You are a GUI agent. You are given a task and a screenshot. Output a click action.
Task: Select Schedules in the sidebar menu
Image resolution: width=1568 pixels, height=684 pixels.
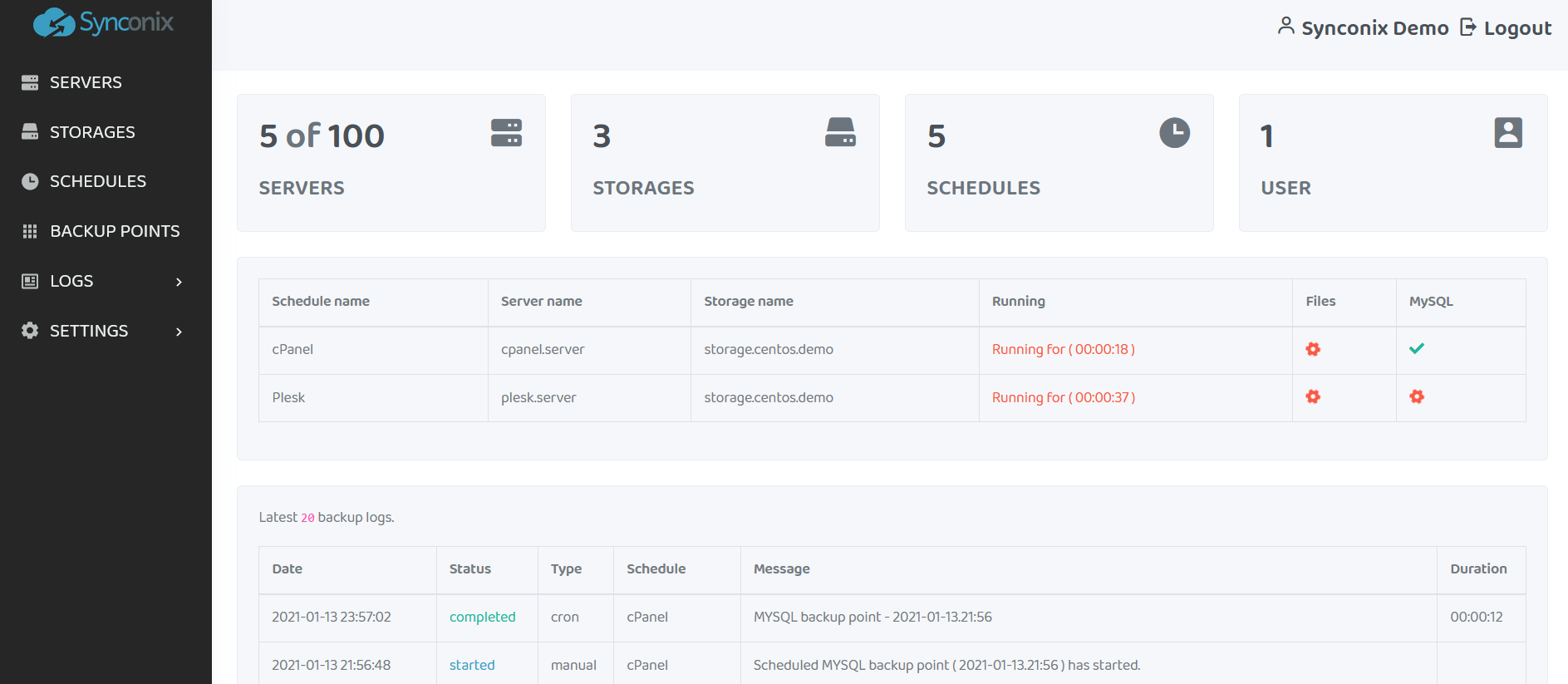(98, 181)
